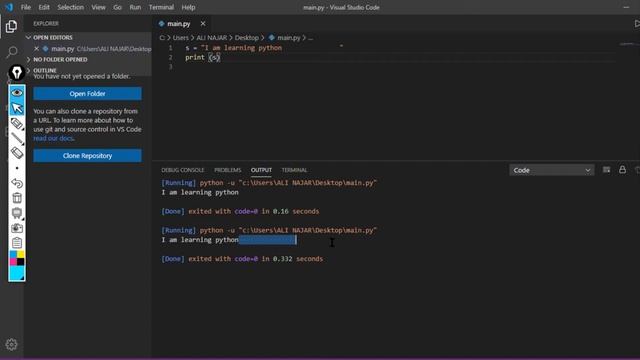Screen dimensions: 640x360
Task: Open the Help menu
Action: [188, 7]
